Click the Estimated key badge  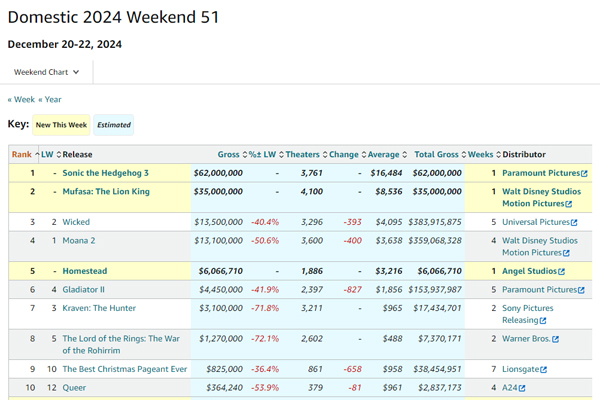(x=114, y=125)
